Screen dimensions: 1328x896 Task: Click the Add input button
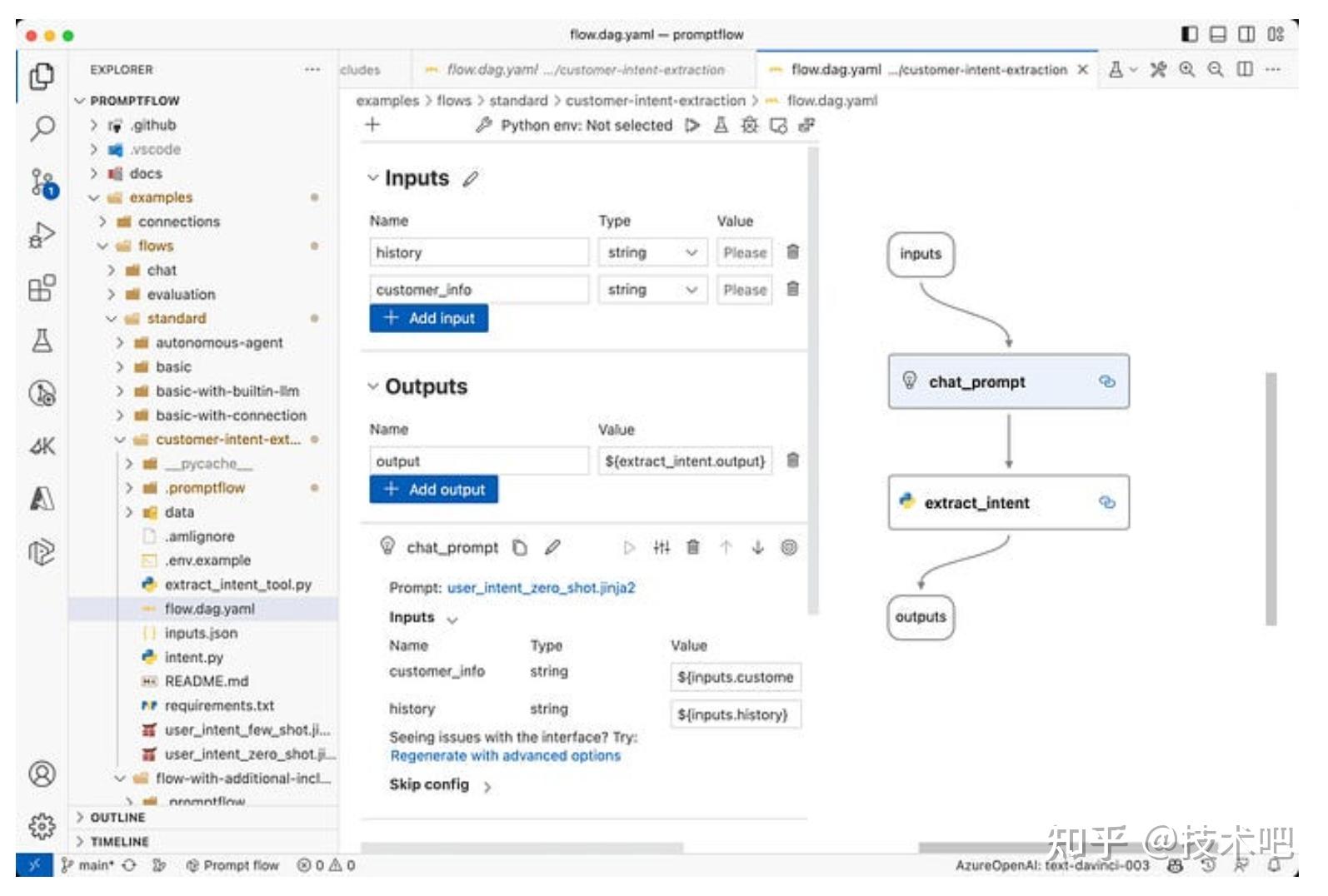(428, 318)
